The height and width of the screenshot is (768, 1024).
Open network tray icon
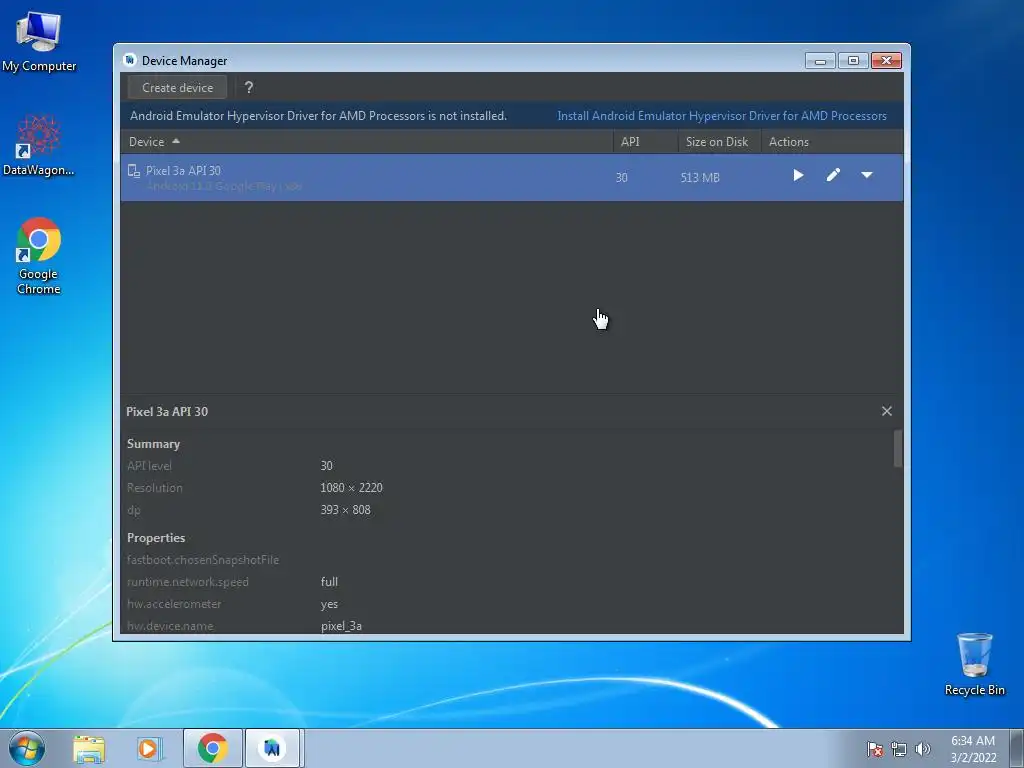pyautogui.click(x=899, y=749)
